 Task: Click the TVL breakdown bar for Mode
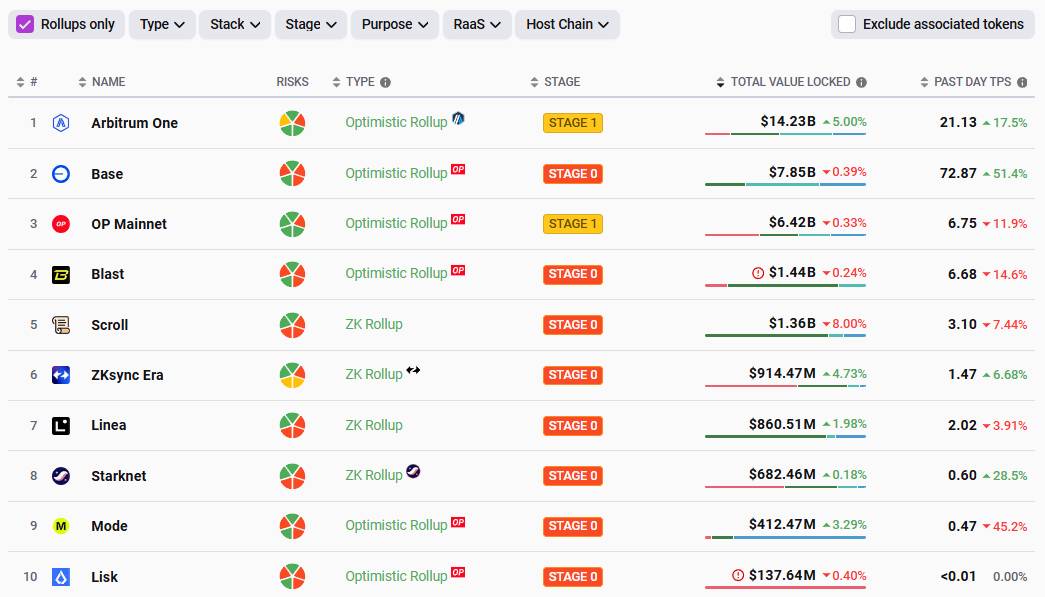tap(785, 537)
